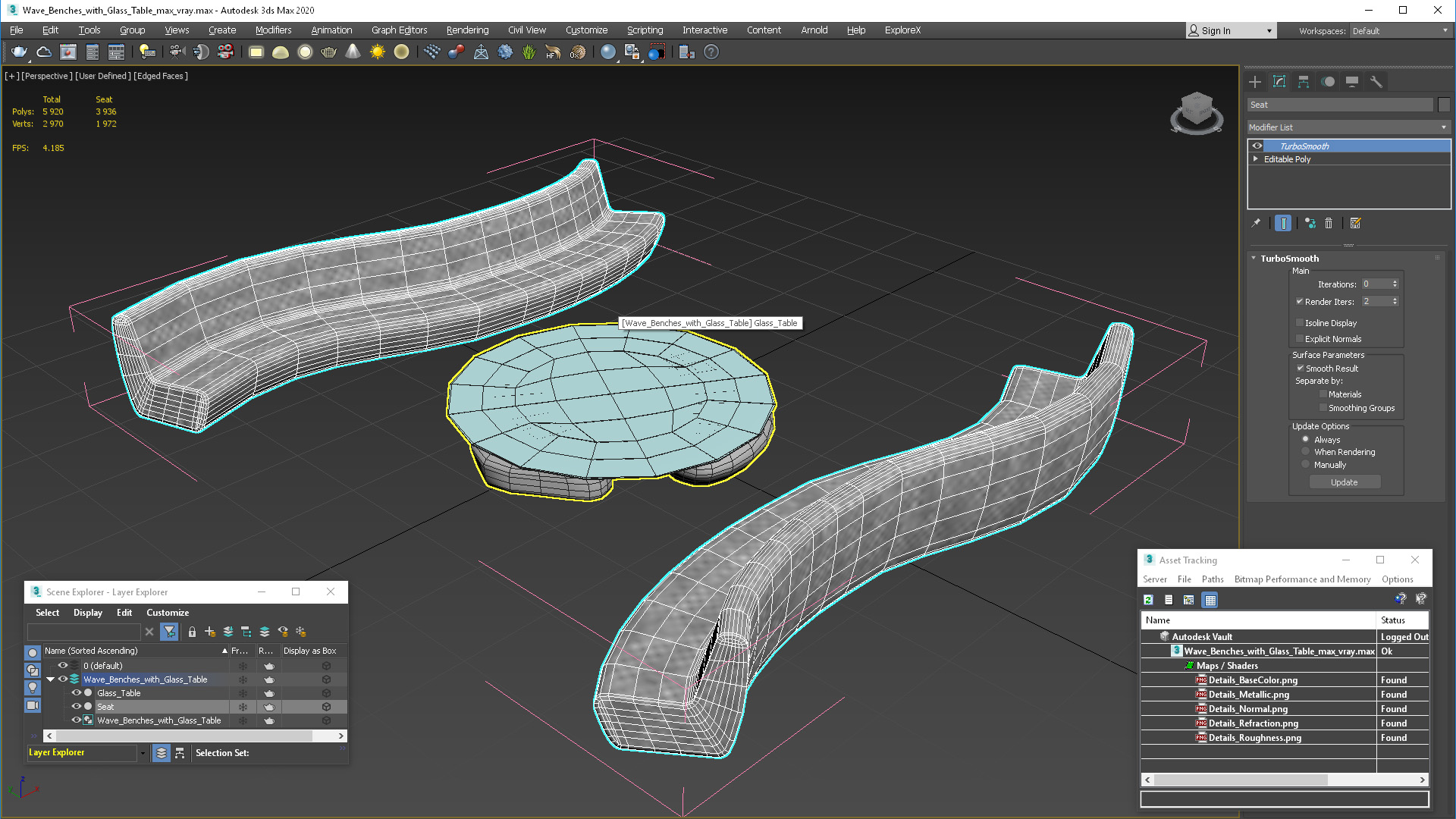Click the Update button
Image resolution: width=1456 pixels, height=819 pixels.
[1345, 482]
